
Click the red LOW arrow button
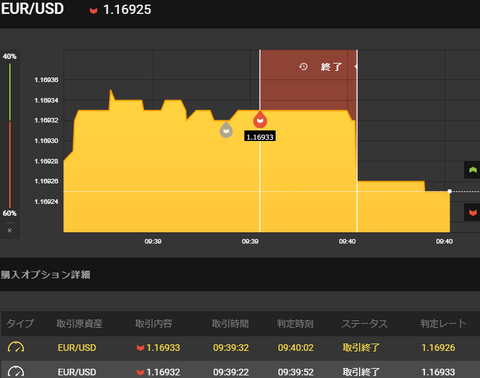pos(472,212)
